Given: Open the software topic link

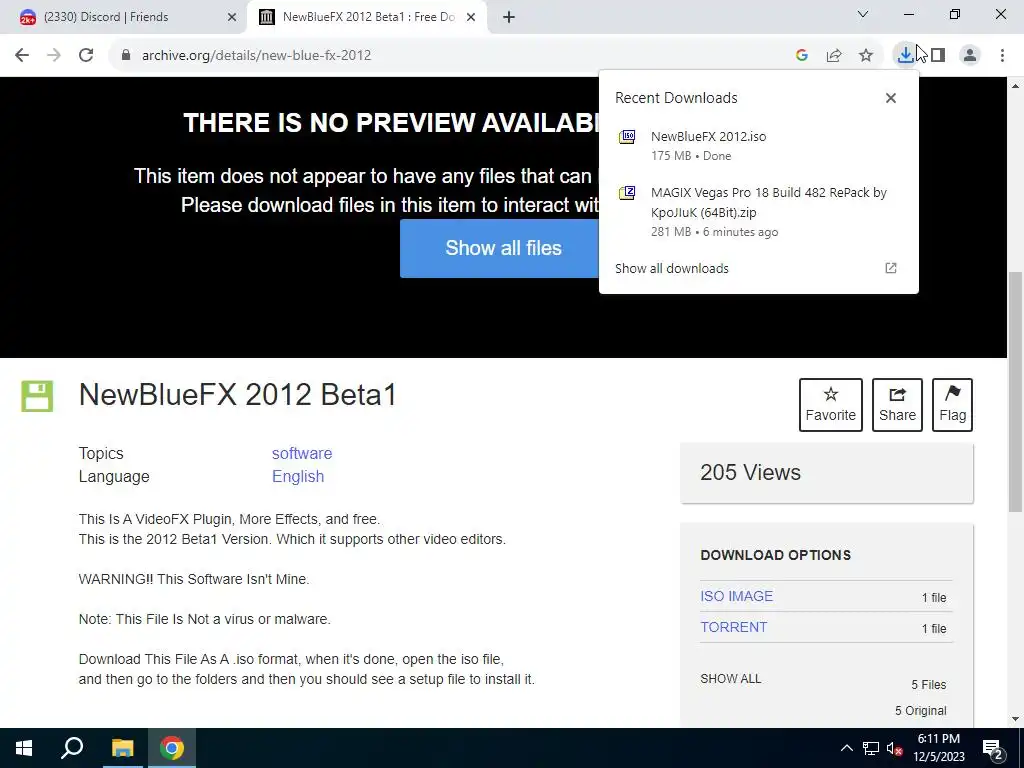Looking at the screenshot, I should (302, 453).
